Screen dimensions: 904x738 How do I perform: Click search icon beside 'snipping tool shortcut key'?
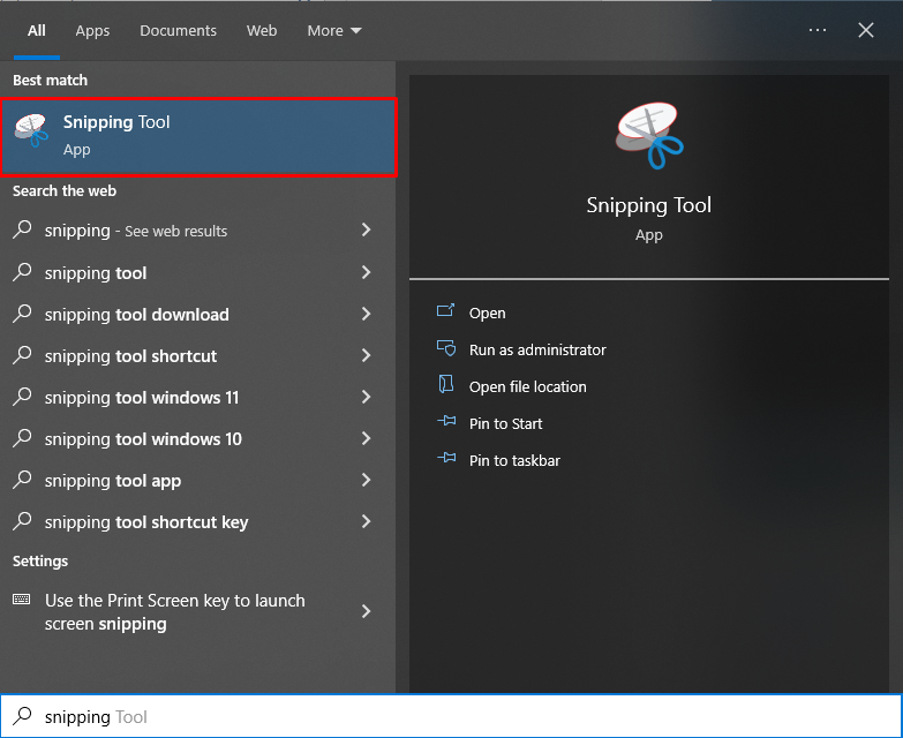tap(22, 521)
